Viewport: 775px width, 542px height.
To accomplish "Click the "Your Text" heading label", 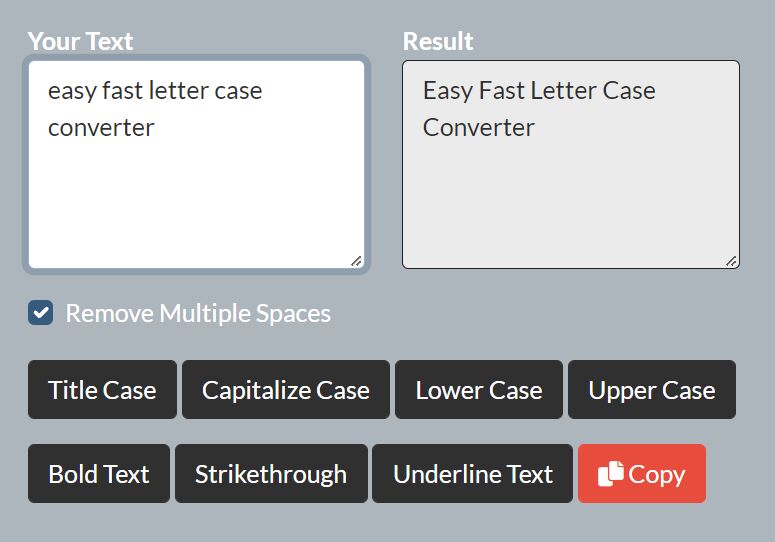I will point(81,41).
